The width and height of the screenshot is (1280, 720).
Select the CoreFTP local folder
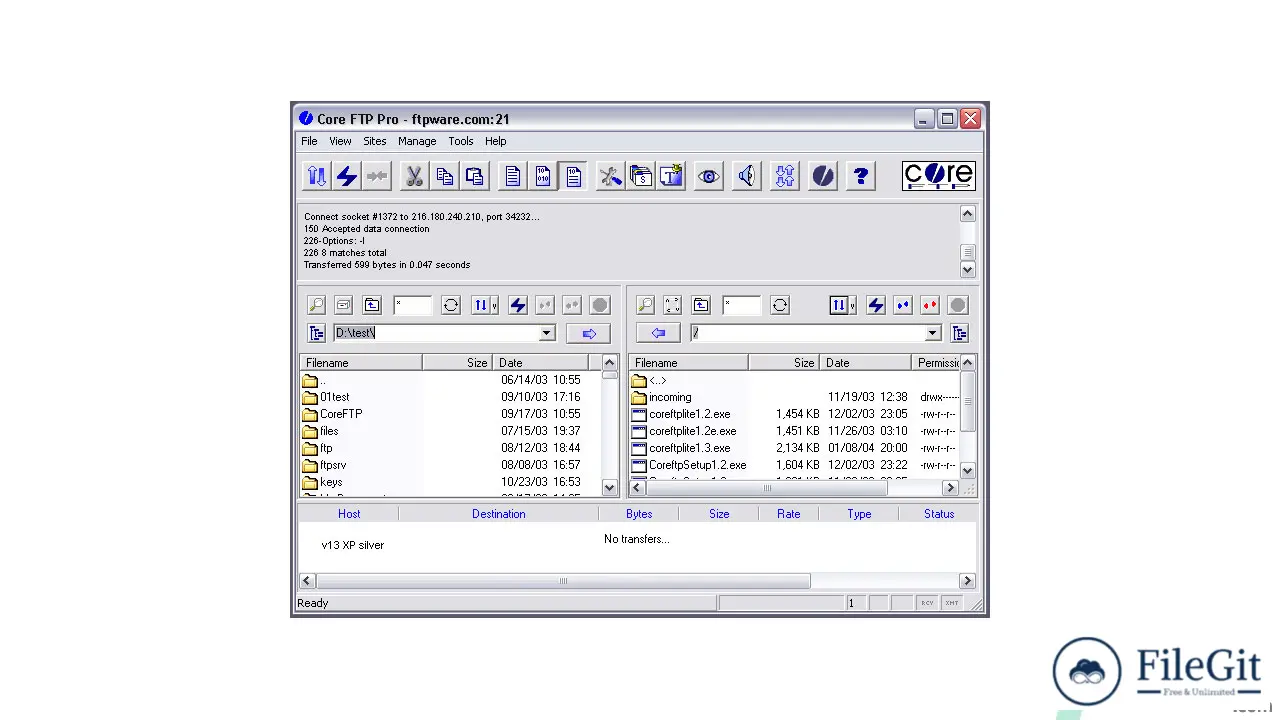pyautogui.click(x=341, y=414)
